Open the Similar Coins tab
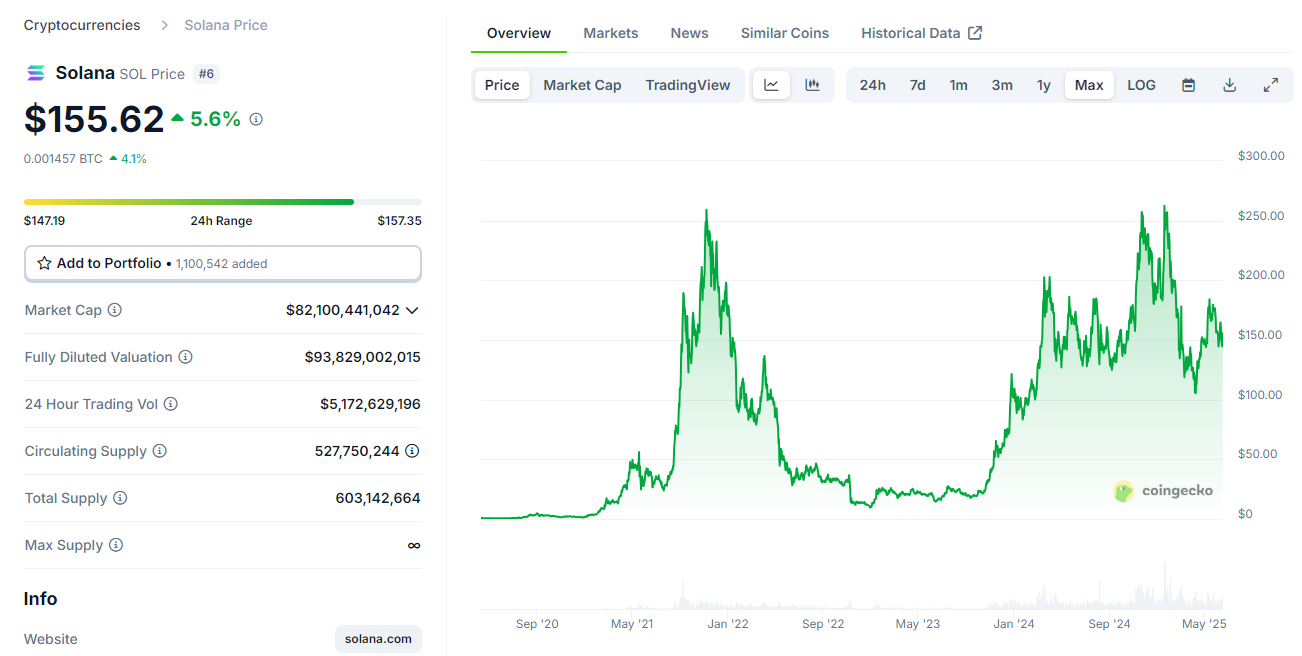This screenshot has width=1302, height=656. tap(785, 33)
